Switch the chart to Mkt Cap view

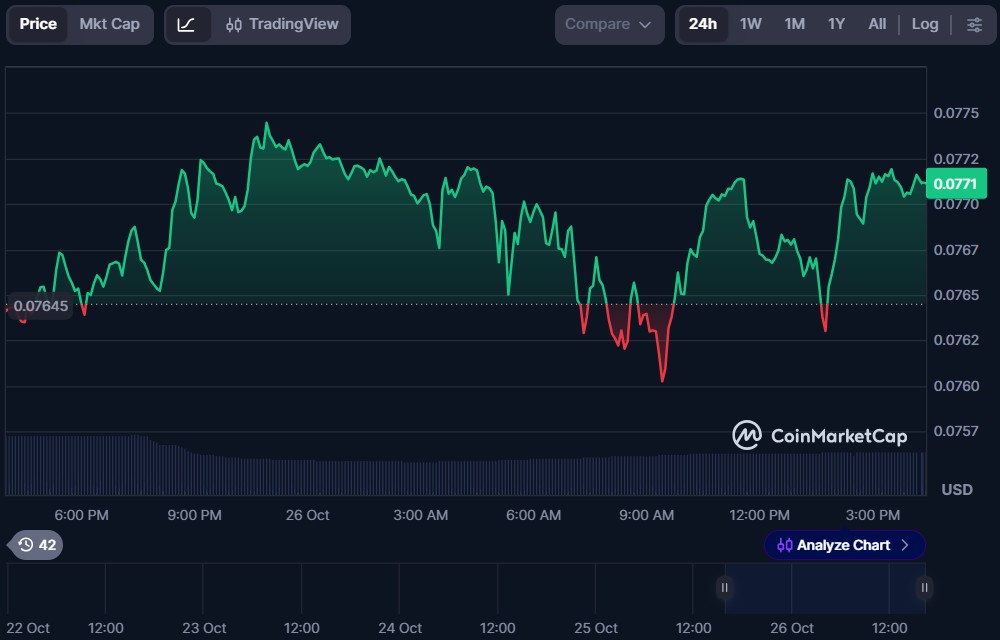click(110, 24)
